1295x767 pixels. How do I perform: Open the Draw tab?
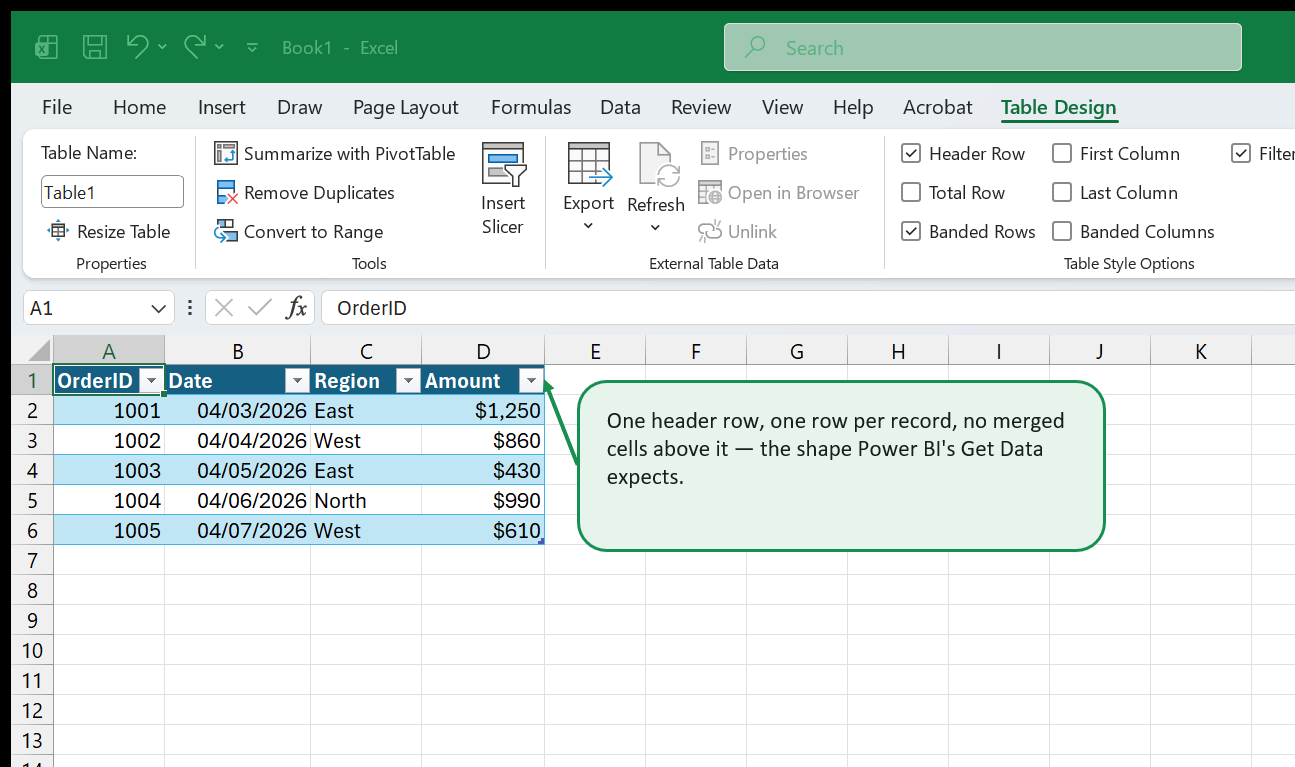[300, 107]
